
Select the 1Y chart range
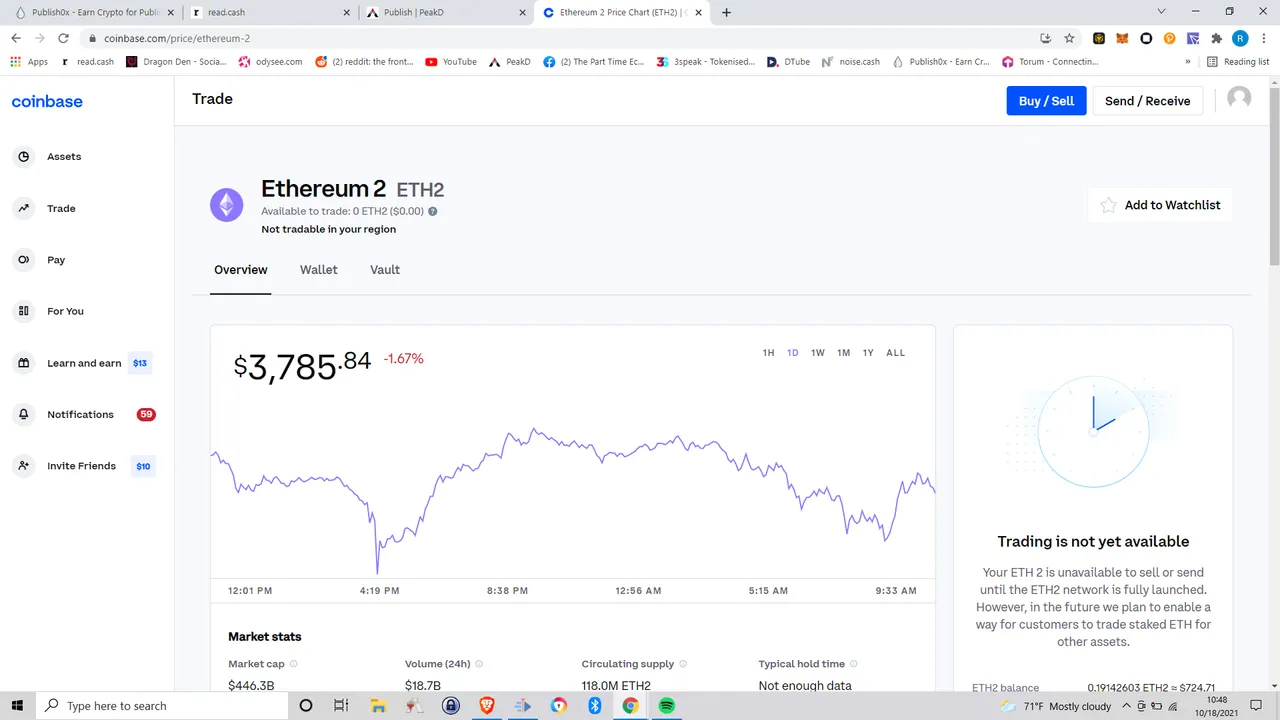click(x=868, y=353)
